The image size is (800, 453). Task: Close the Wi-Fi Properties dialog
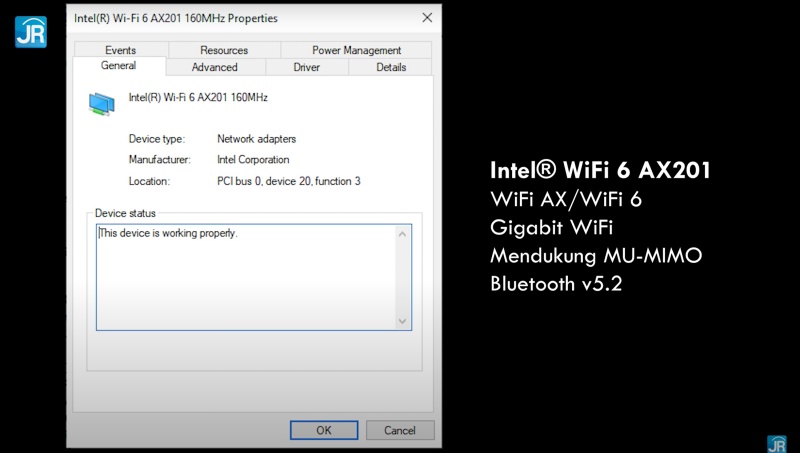pos(427,18)
